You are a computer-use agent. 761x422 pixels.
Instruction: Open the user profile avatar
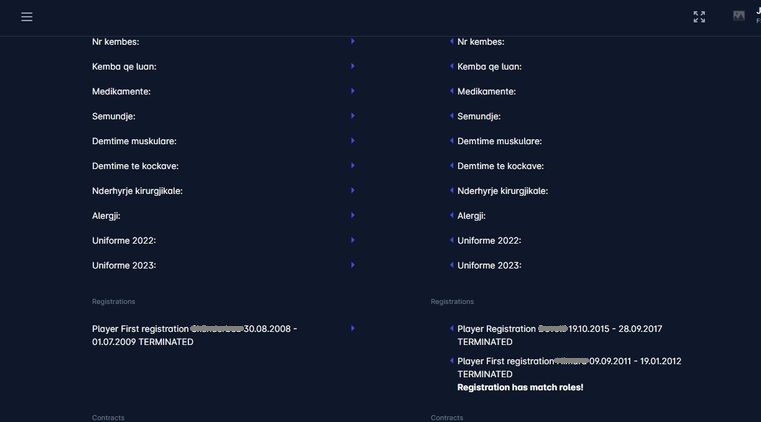pos(739,17)
